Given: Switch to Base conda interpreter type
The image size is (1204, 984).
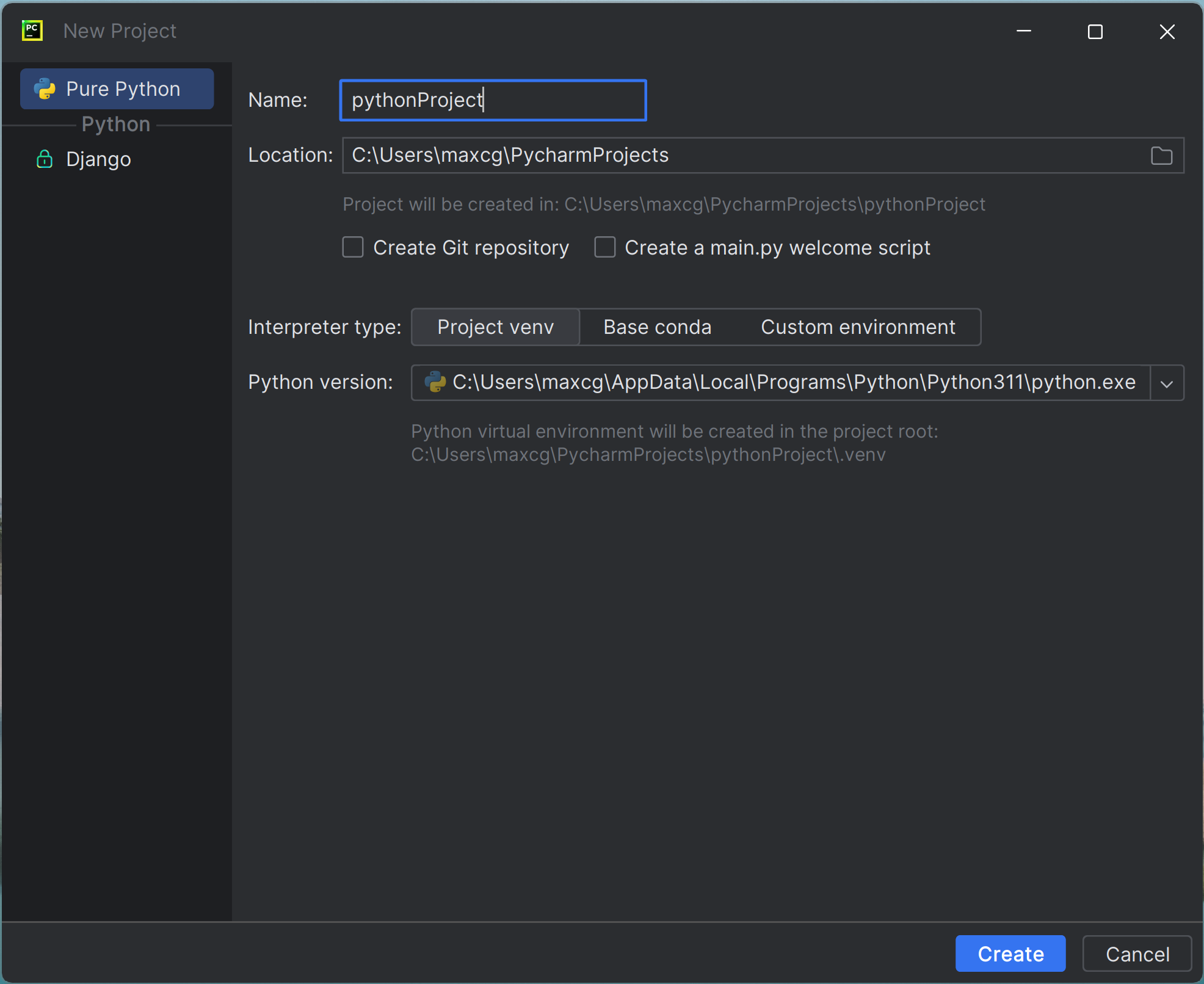Looking at the screenshot, I should [658, 327].
